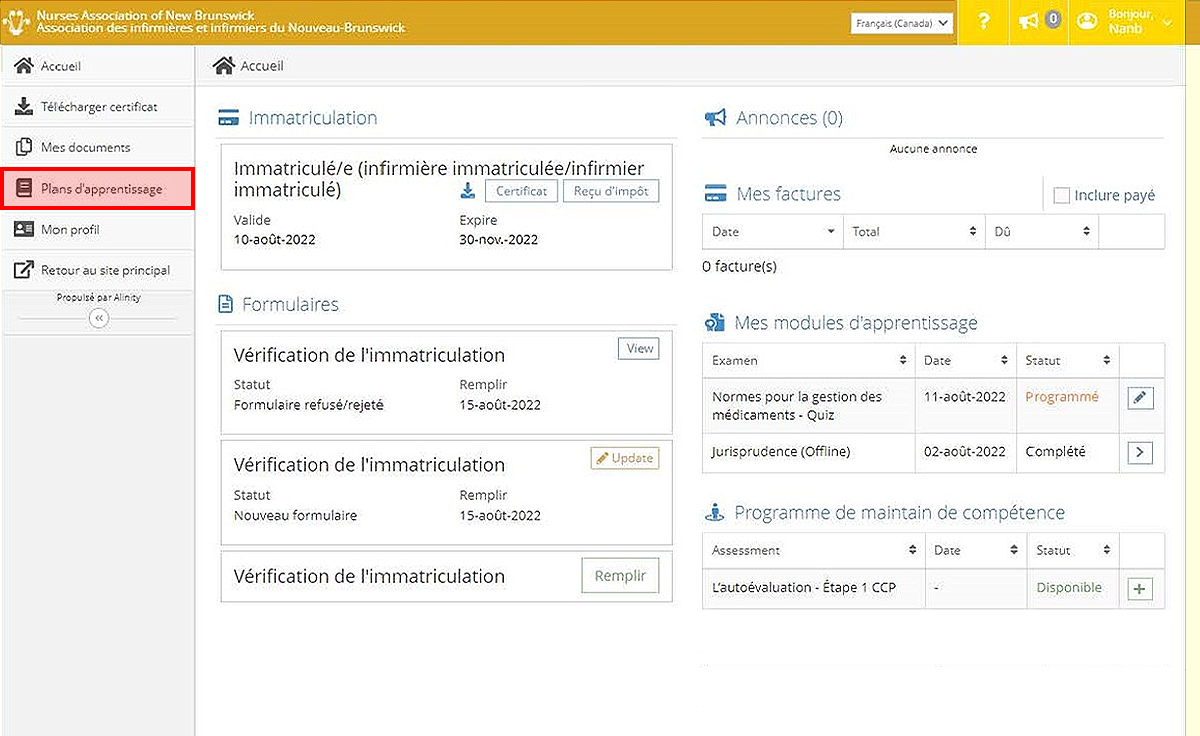Click the Update button on form
The height and width of the screenshot is (736, 1200).
624,458
